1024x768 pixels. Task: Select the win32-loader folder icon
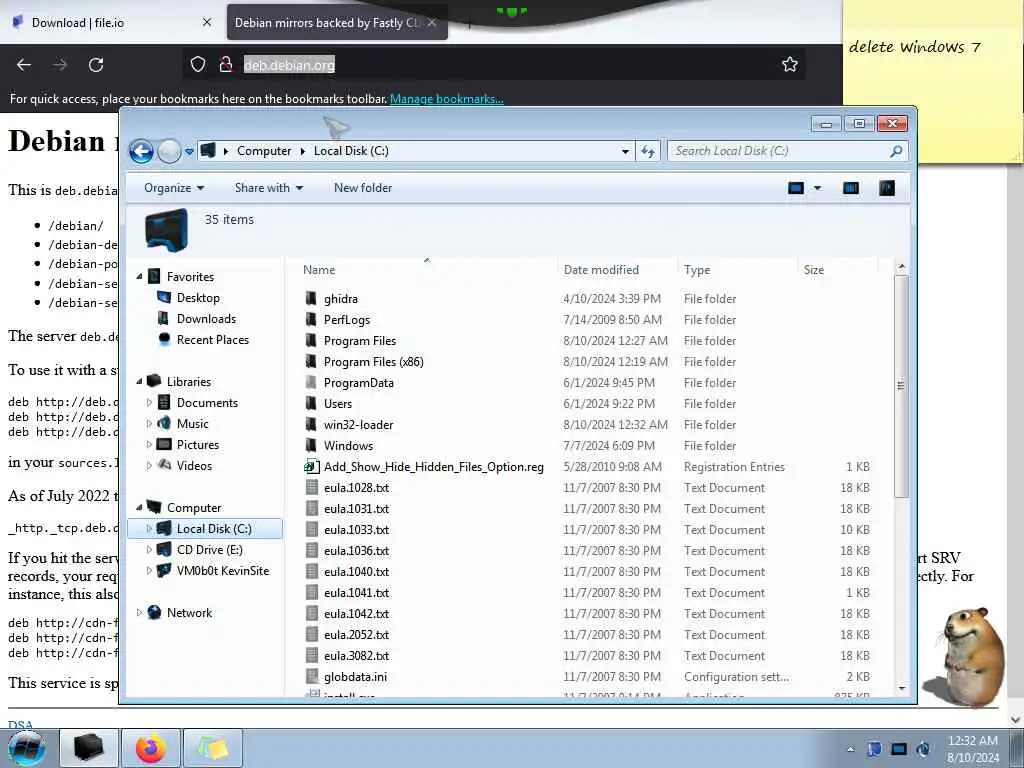click(312, 424)
